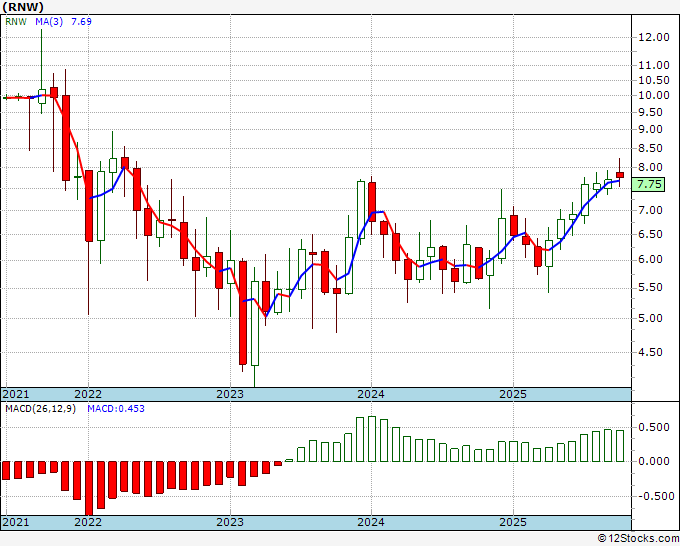The image size is (680, 546).
Task: Click the 7.00 price axis label
Action: (x=650, y=210)
